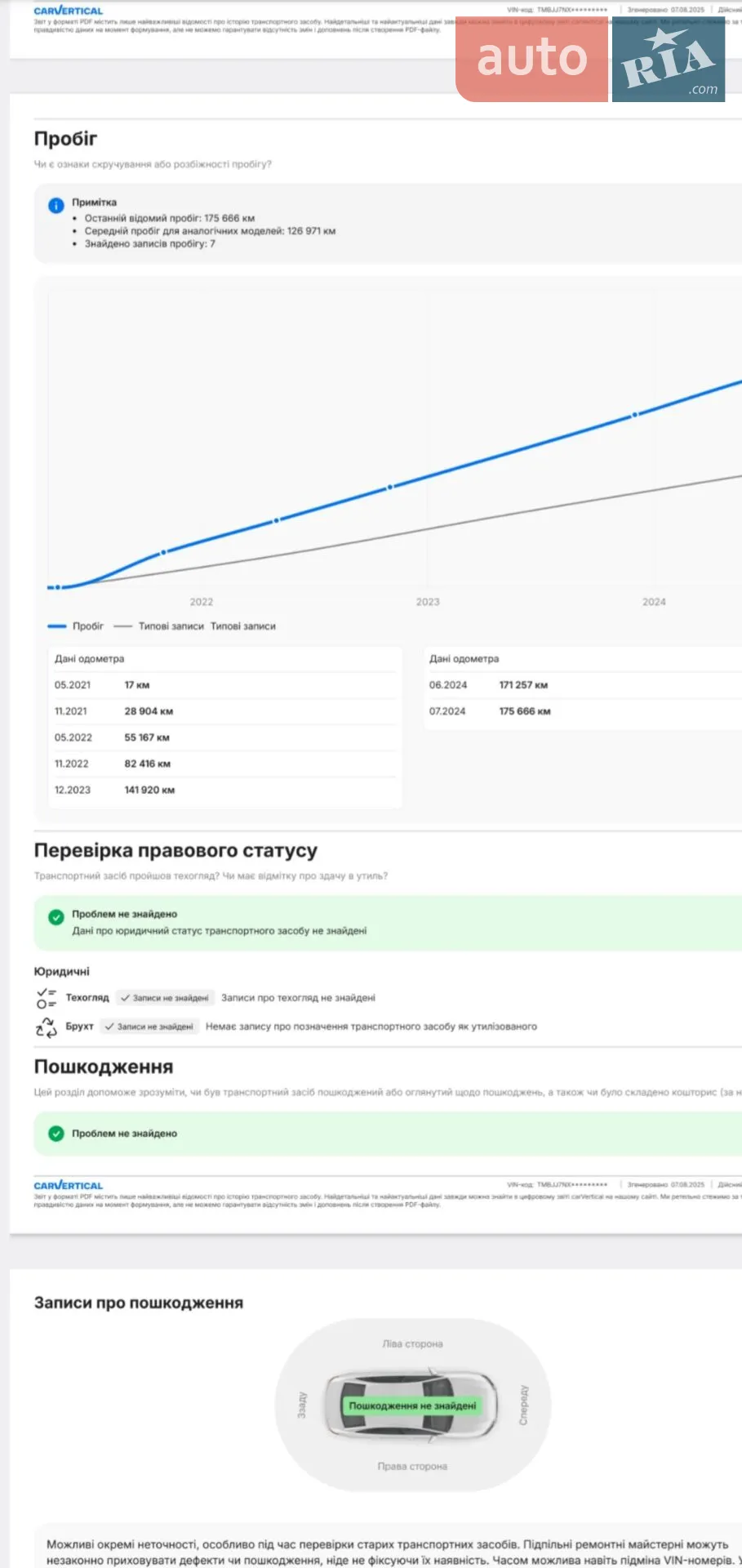This screenshot has height=1568, width=742.
Task: Click the carVertical logo in the top header
Action: pos(69,11)
